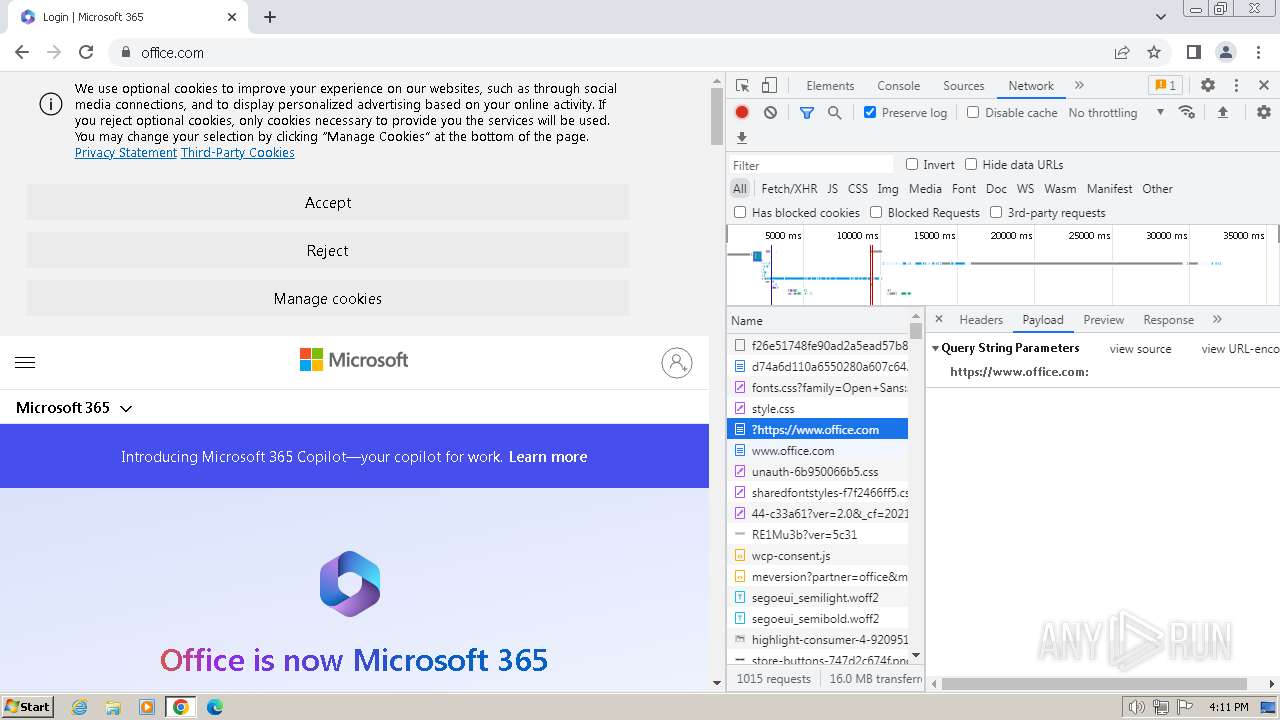This screenshot has height=720, width=1280.
Task: Clear the network log
Action: (770, 113)
